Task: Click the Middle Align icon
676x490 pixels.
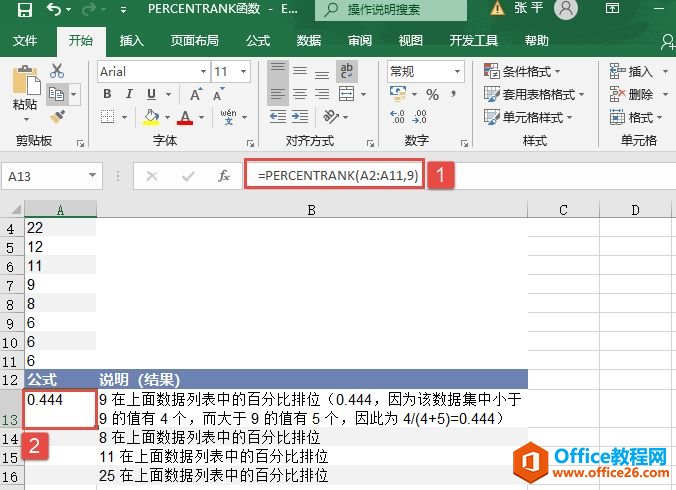Action: [300, 71]
